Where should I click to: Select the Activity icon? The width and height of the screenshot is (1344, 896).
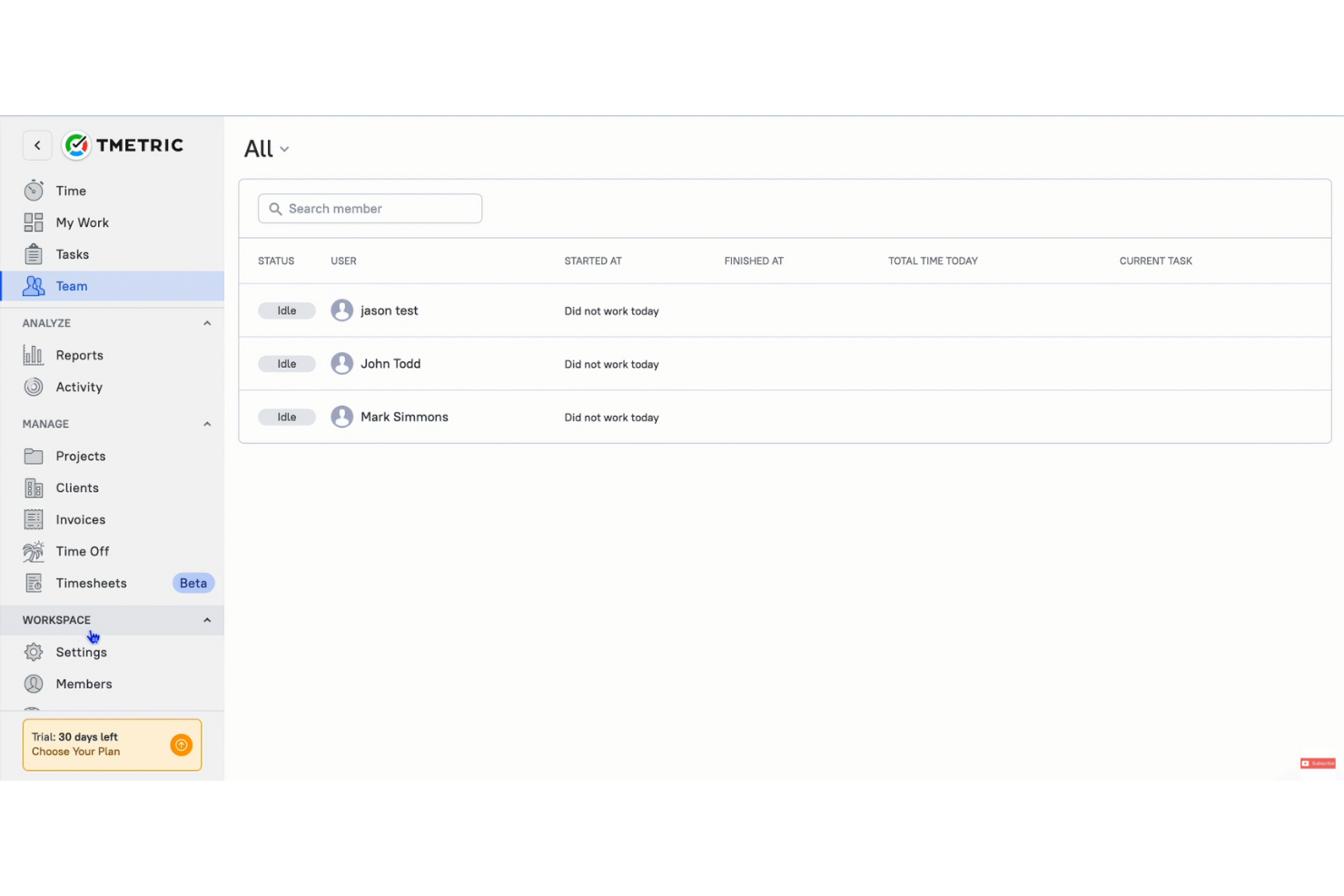33,387
